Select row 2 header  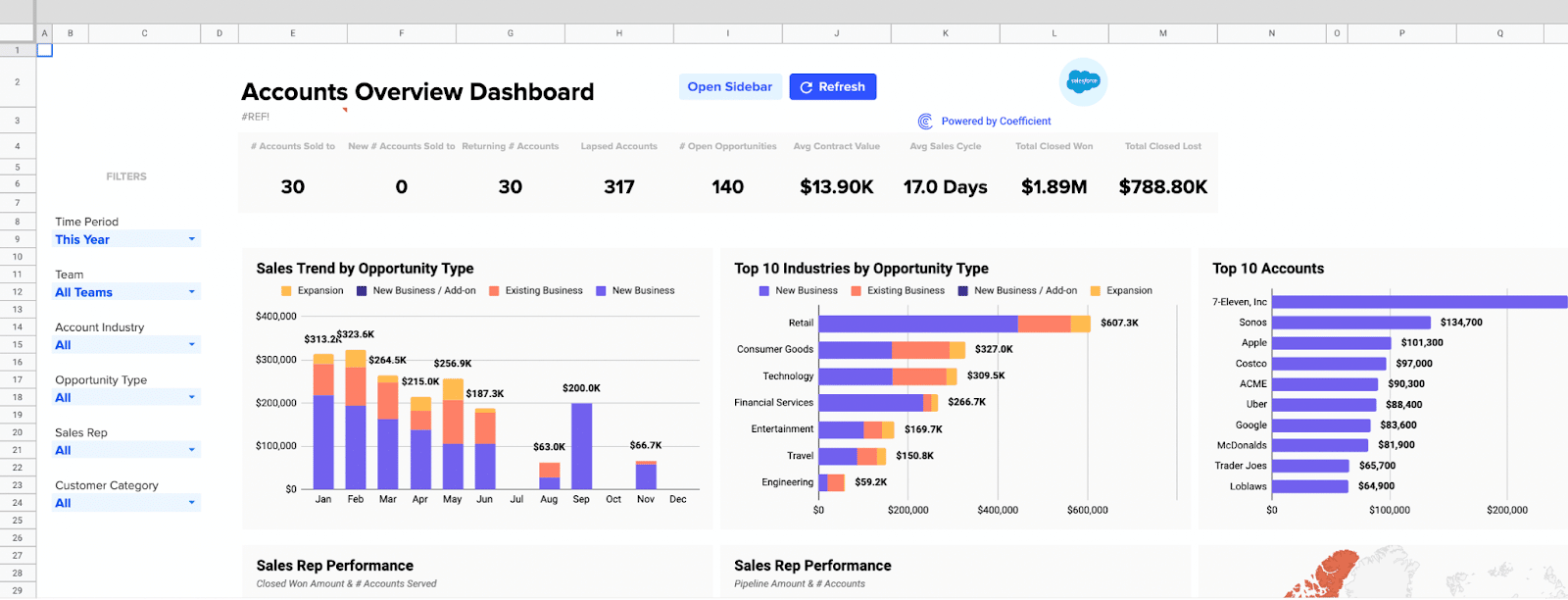17,82
